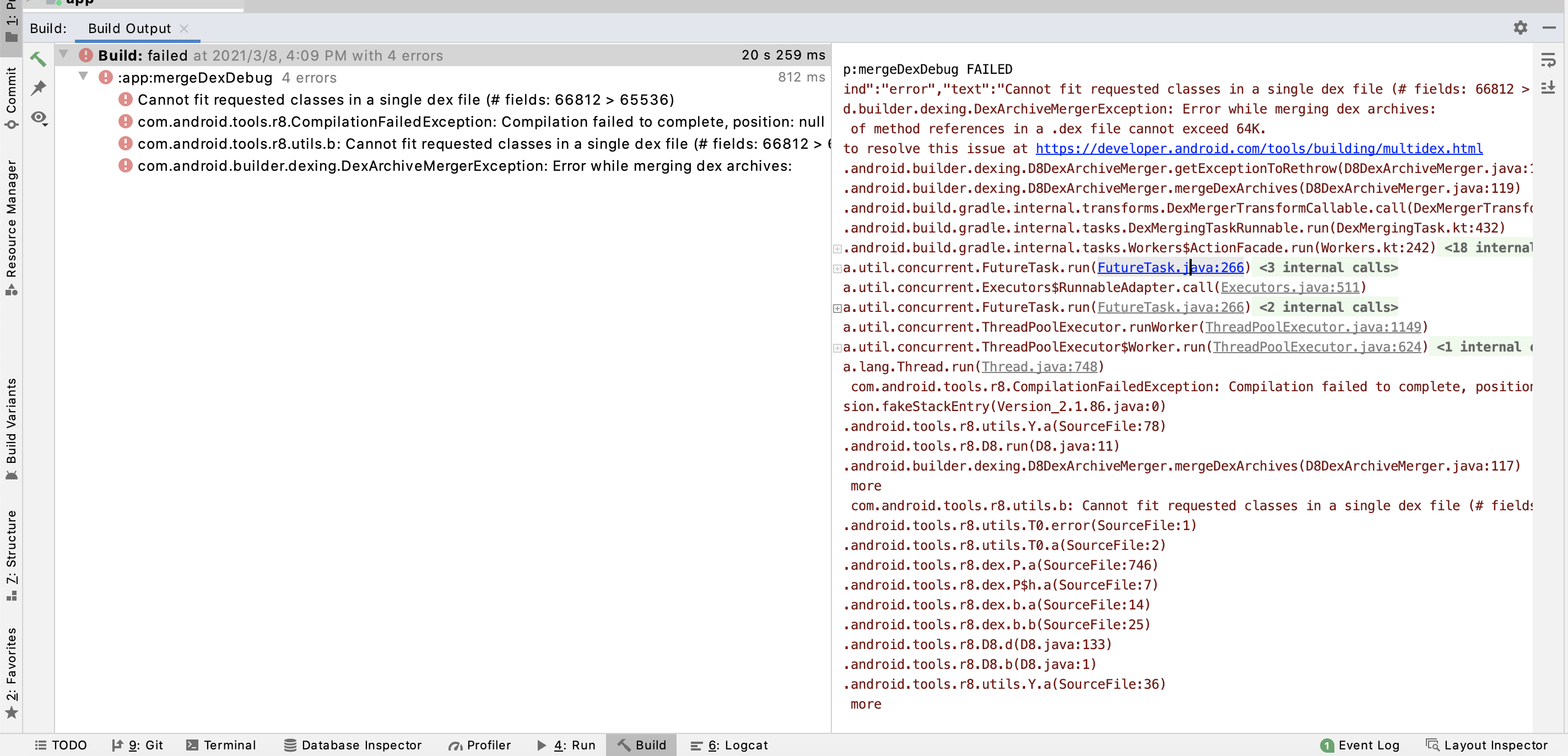
Task: Open the 4: Run tool window
Action: point(566,745)
